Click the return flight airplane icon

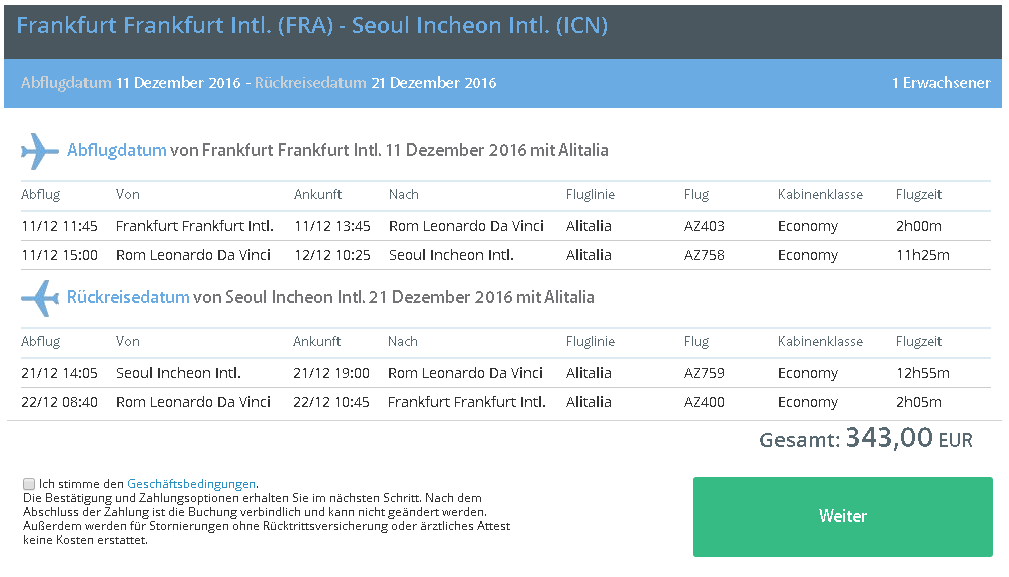tap(40, 298)
